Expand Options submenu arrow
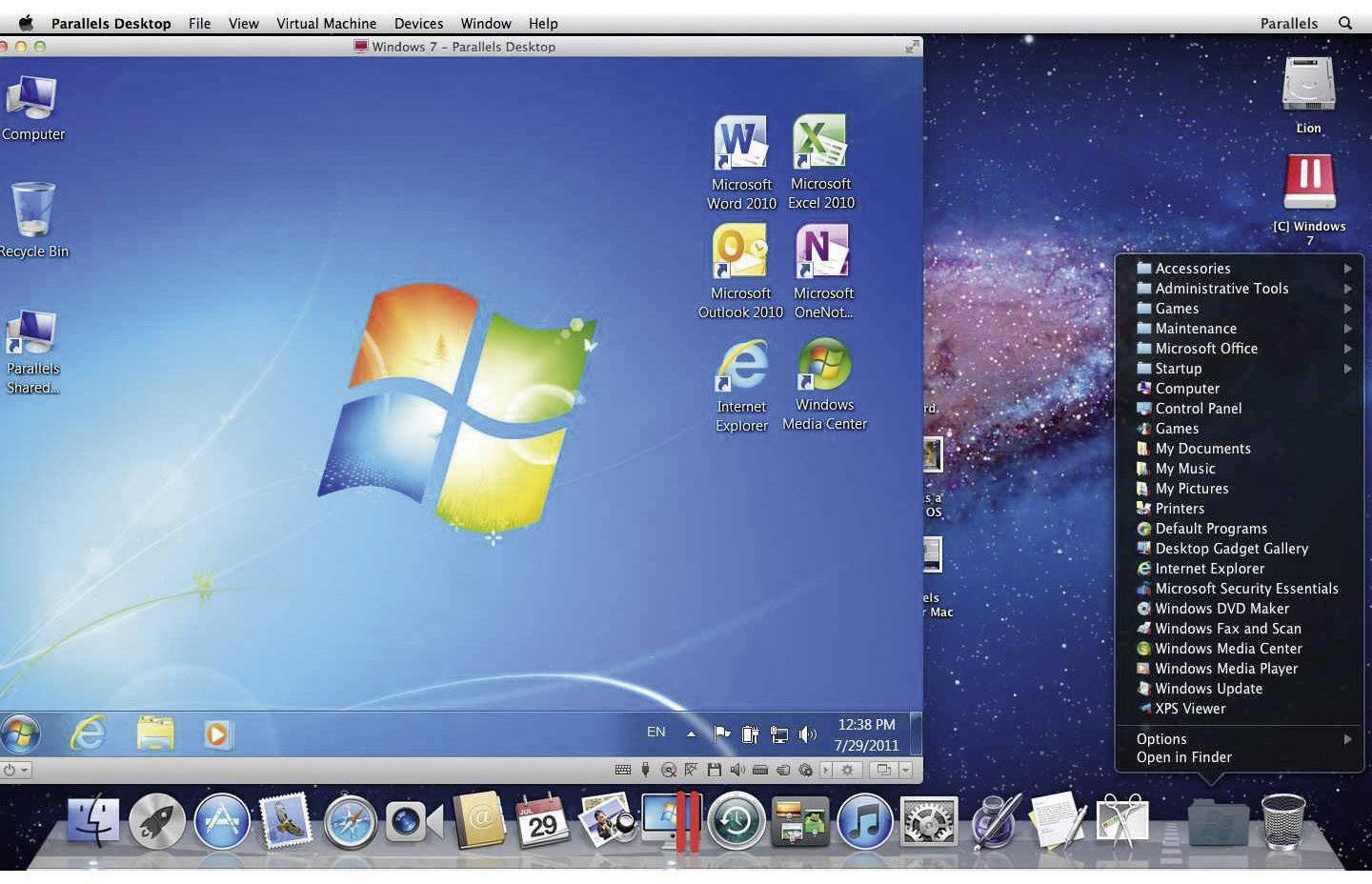 coord(1347,739)
